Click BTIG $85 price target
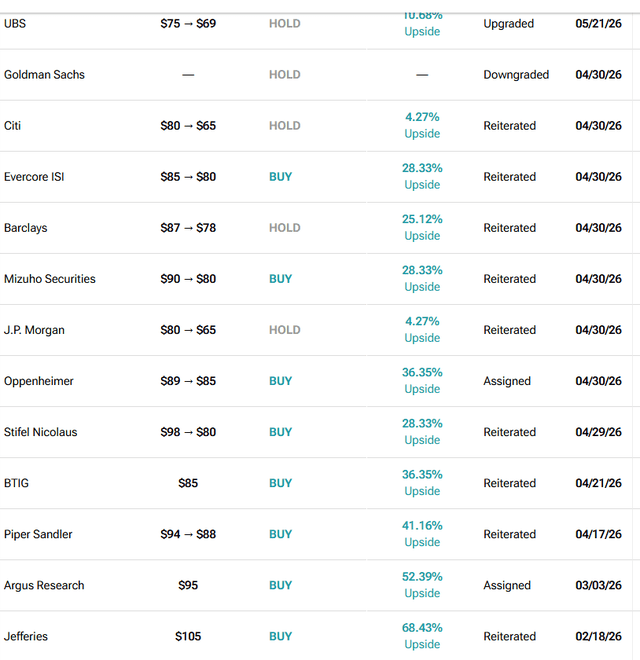 (x=188, y=483)
